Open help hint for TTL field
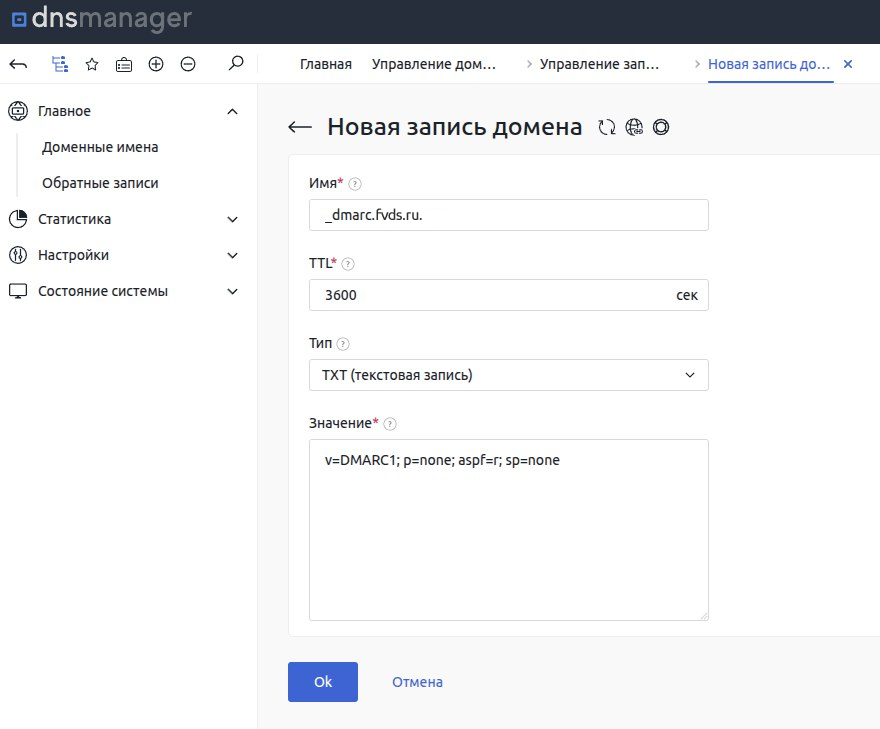880x729 pixels. coord(348,264)
